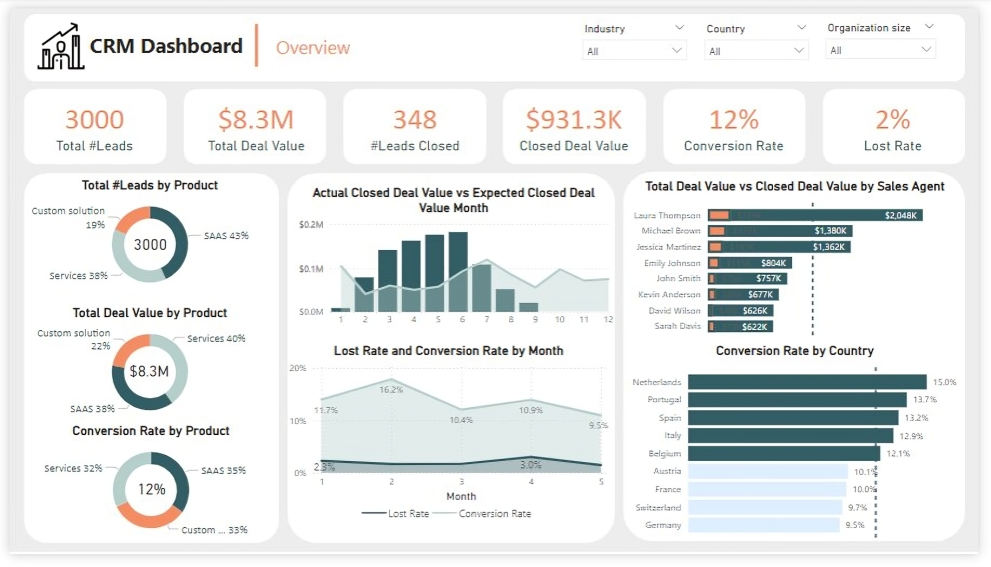Expand the chevron beside Organization size label
991x567 pixels.
(x=929, y=27)
